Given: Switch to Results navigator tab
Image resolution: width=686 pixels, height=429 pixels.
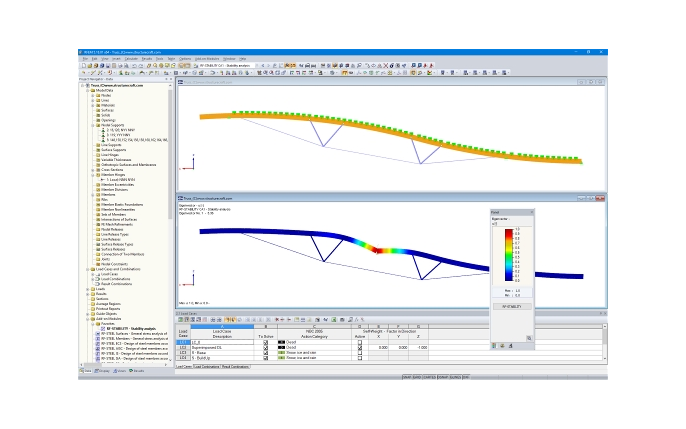Looking at the screenshot, I should (137, 371).
